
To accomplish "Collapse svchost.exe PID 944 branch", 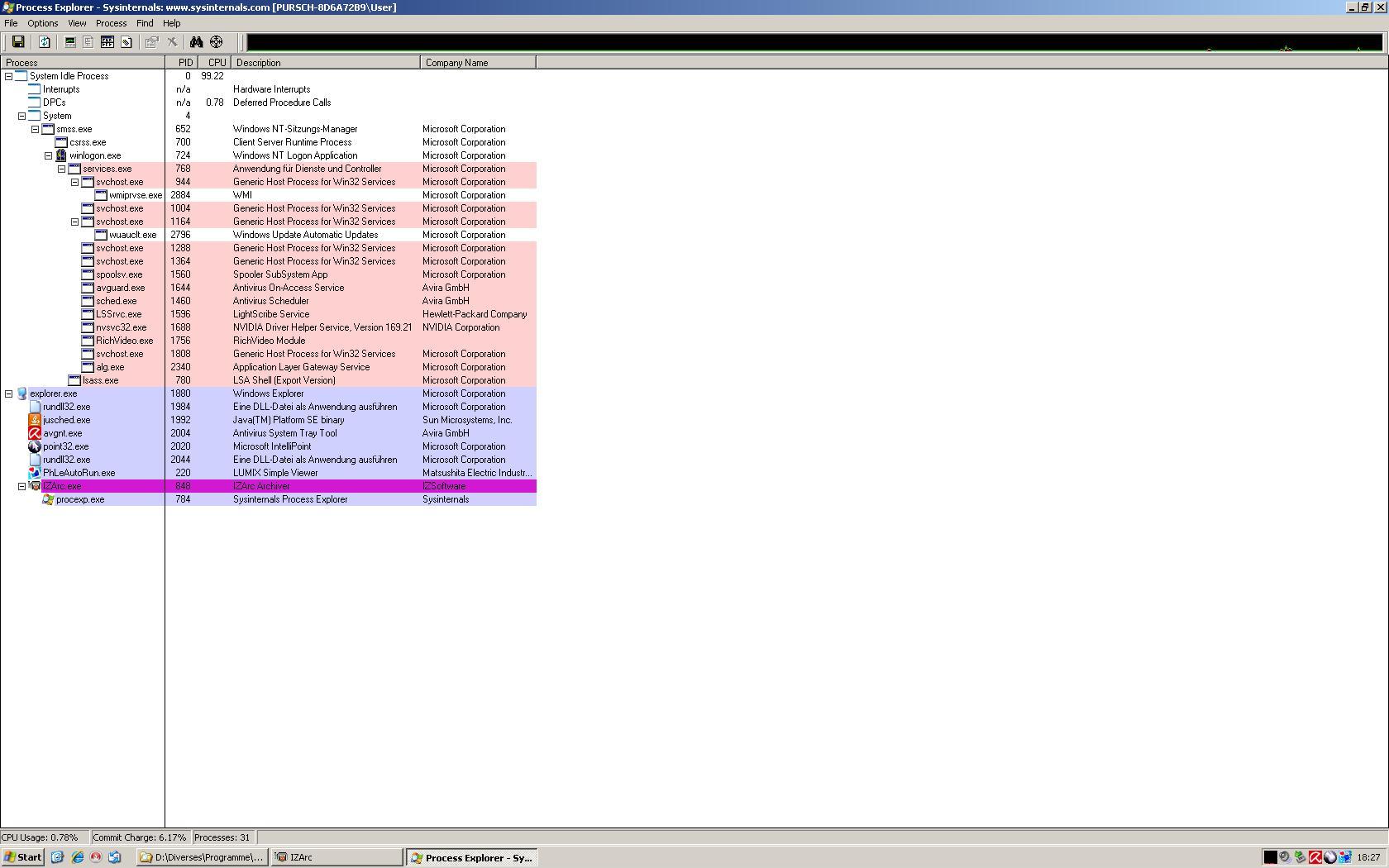I will [x=74, y=182].
